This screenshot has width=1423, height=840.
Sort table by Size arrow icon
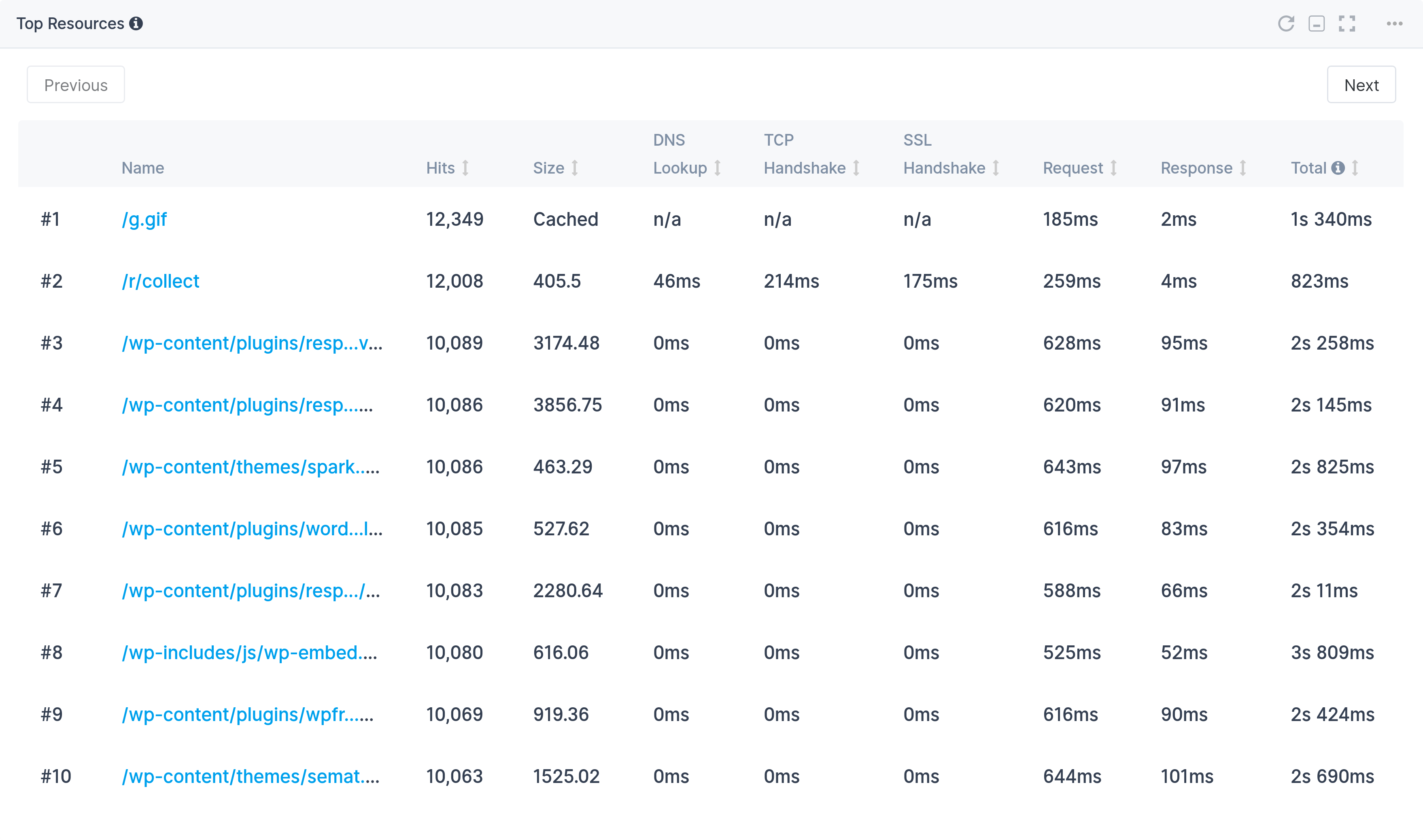pyautogui.click(x=575, y=168)
